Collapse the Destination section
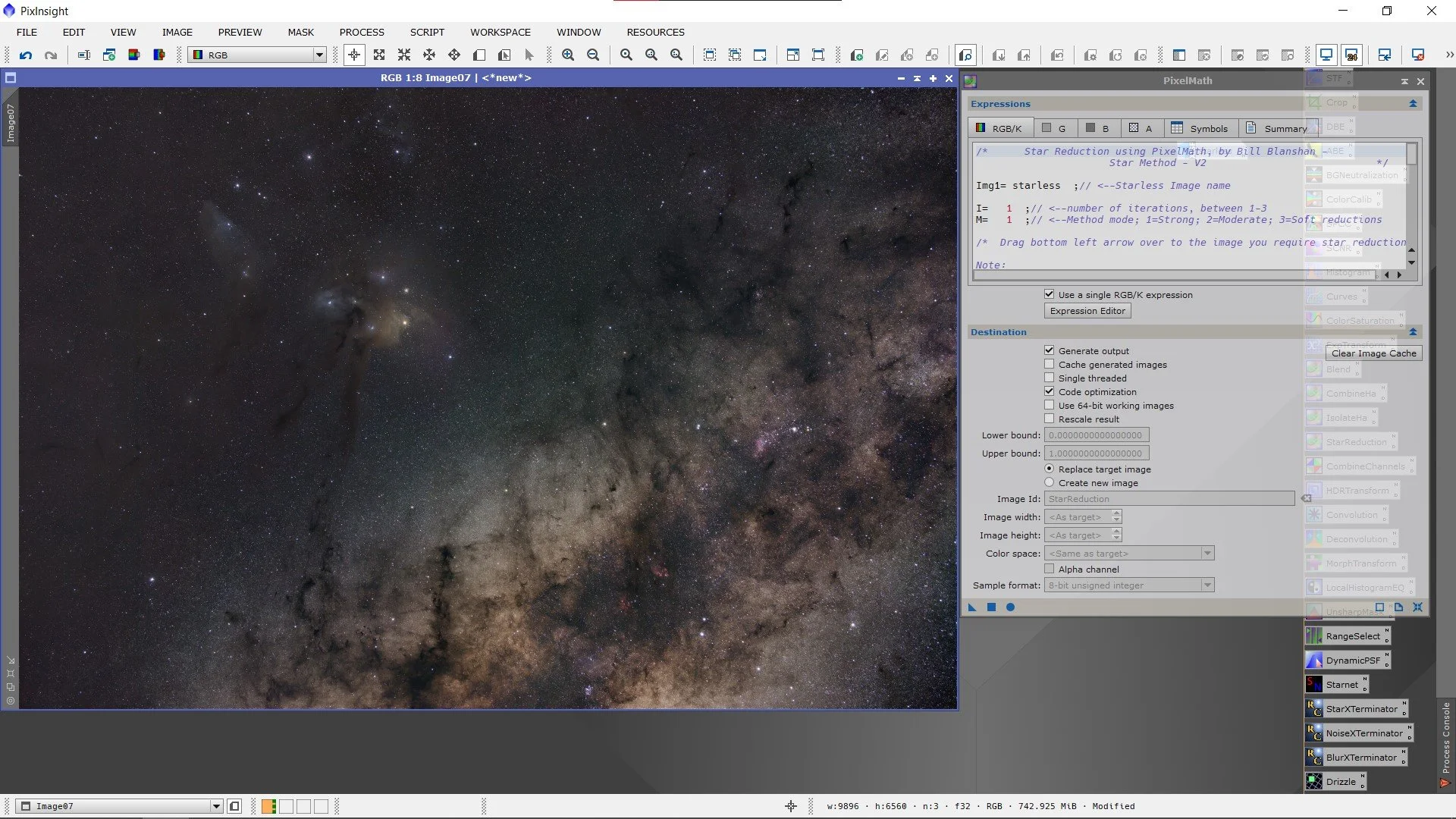 pos(1413,332)
